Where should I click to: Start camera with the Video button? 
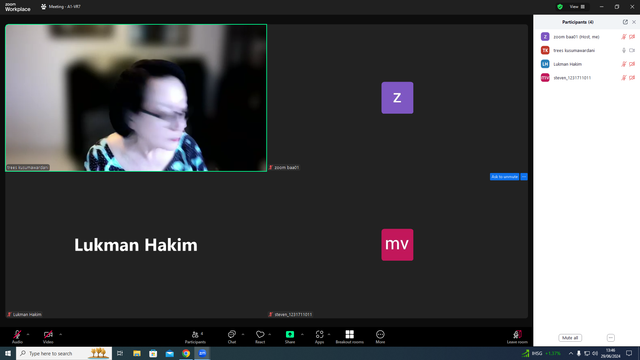[x=48, y=337]
